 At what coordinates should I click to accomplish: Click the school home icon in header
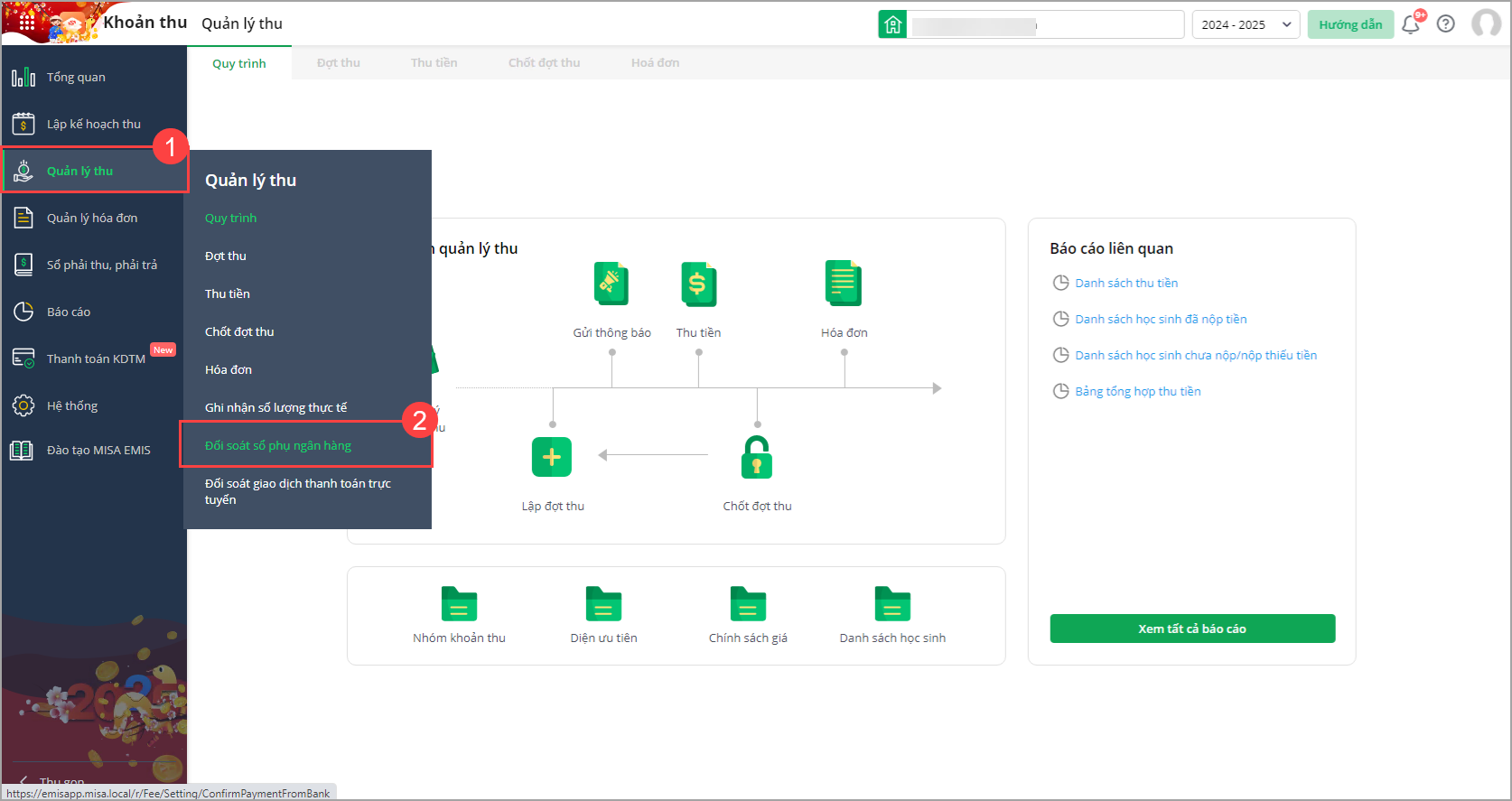pos(892,24)
